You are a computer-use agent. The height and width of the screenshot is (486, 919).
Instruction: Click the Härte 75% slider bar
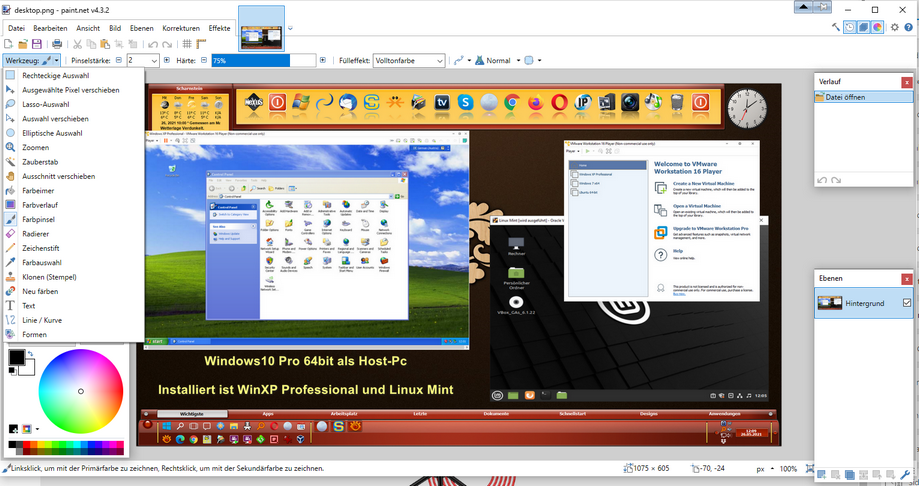(249, 61)
